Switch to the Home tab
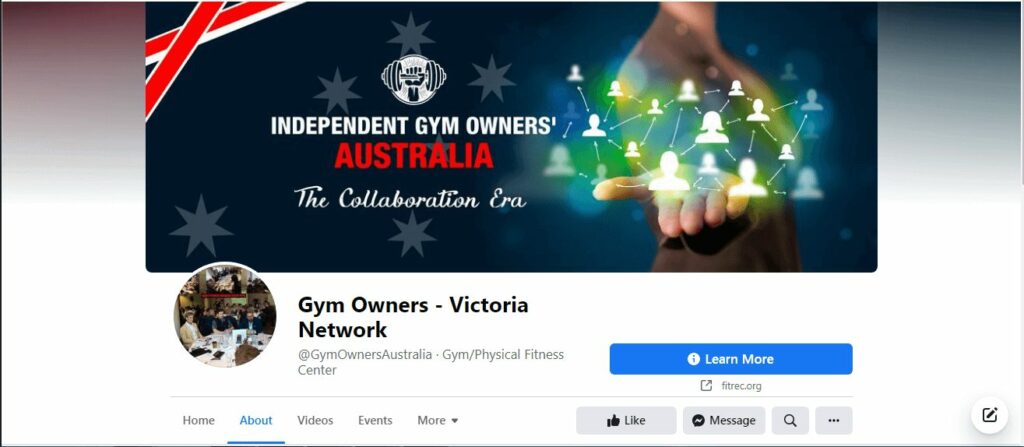 click(198, 420)
